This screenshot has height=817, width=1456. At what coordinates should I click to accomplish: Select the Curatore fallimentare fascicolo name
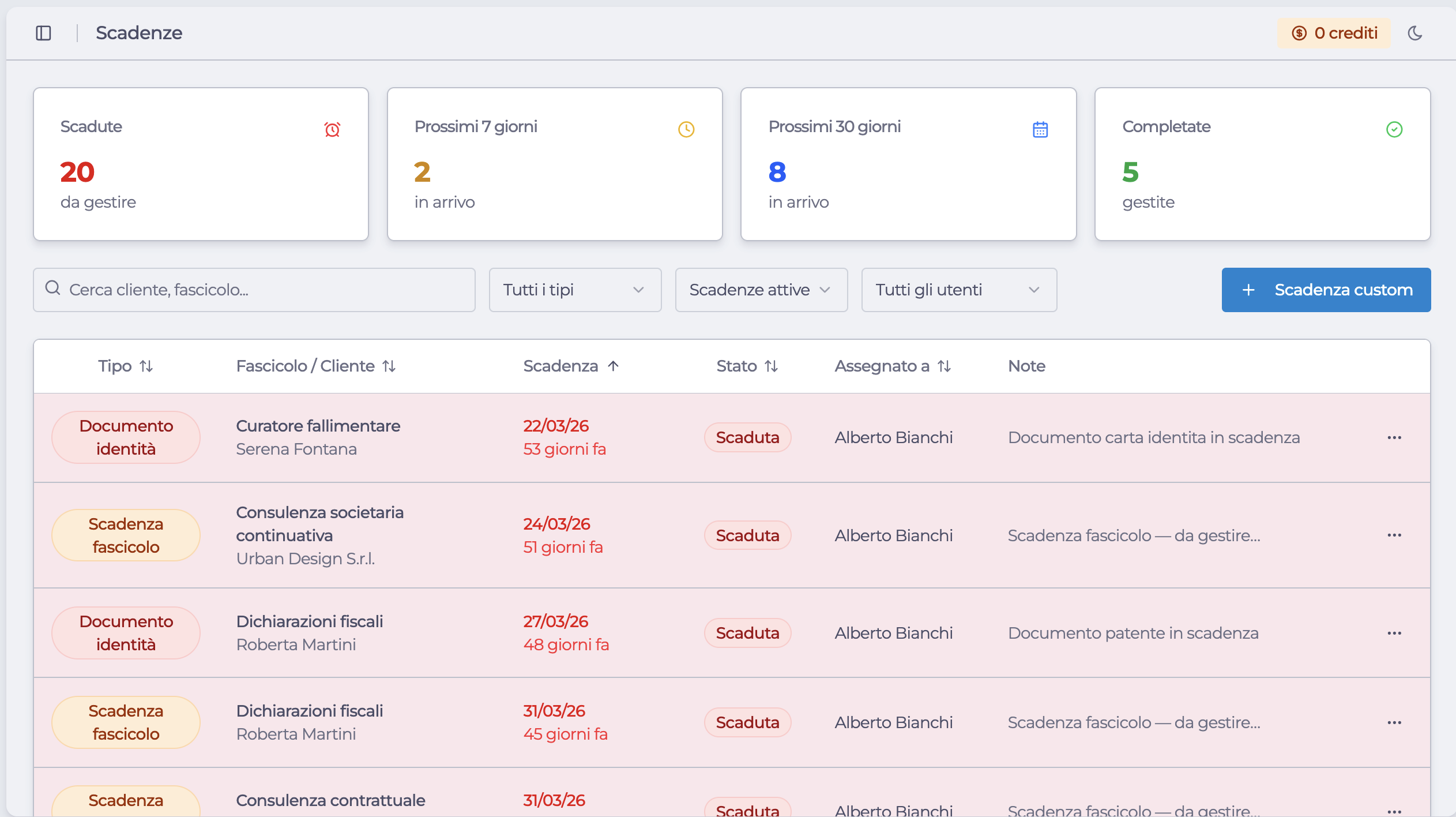click(318, 426)
